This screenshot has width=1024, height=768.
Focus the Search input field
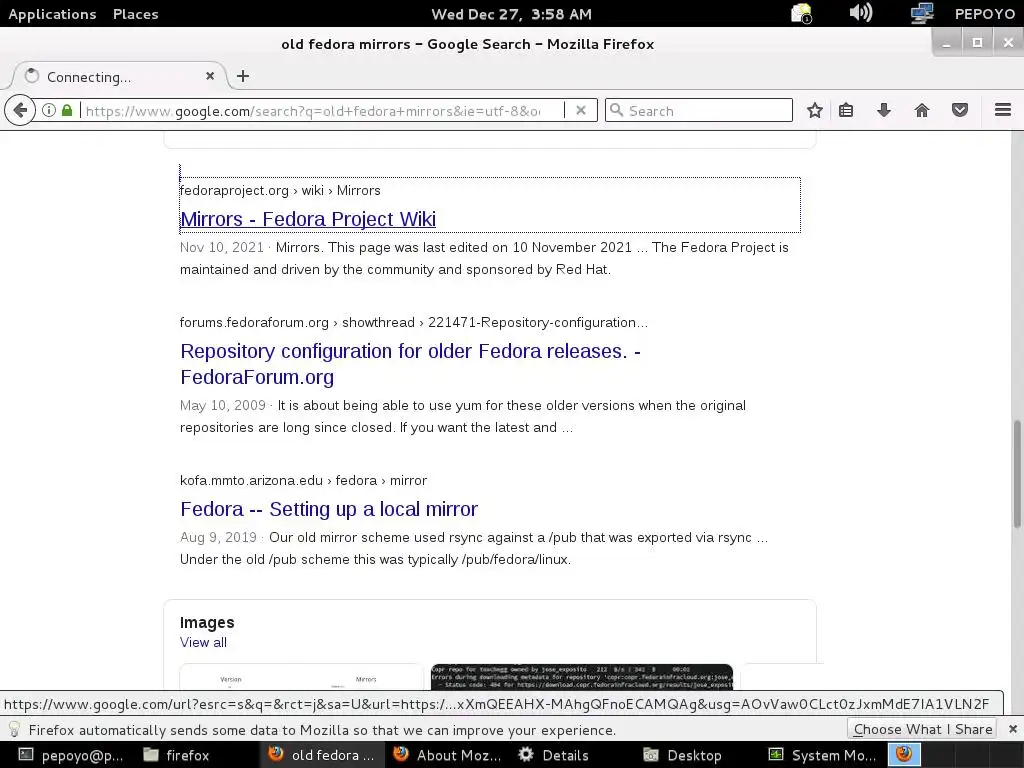[x=699, y=110]
